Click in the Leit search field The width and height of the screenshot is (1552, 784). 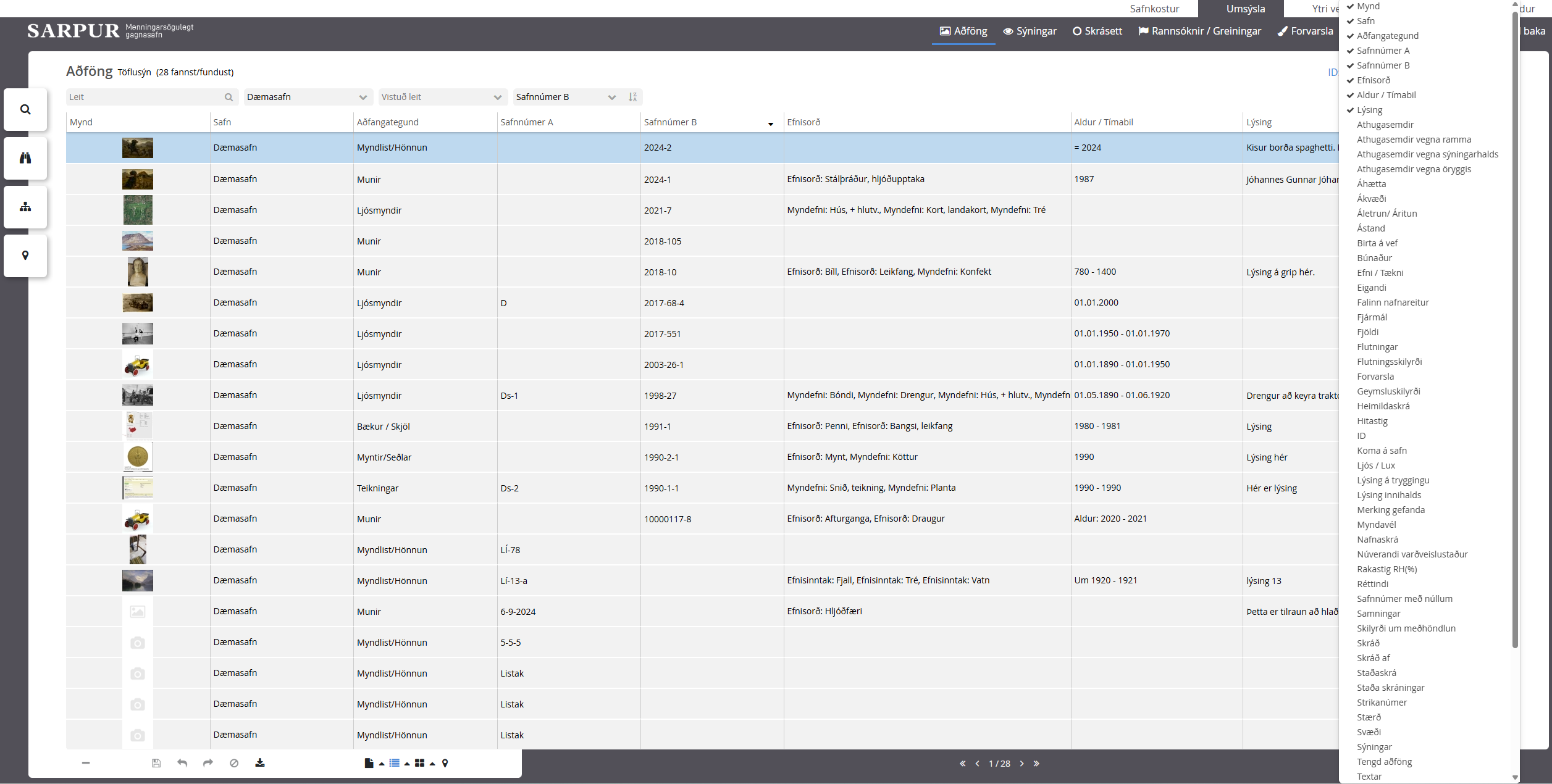click(x=145, y=97)
